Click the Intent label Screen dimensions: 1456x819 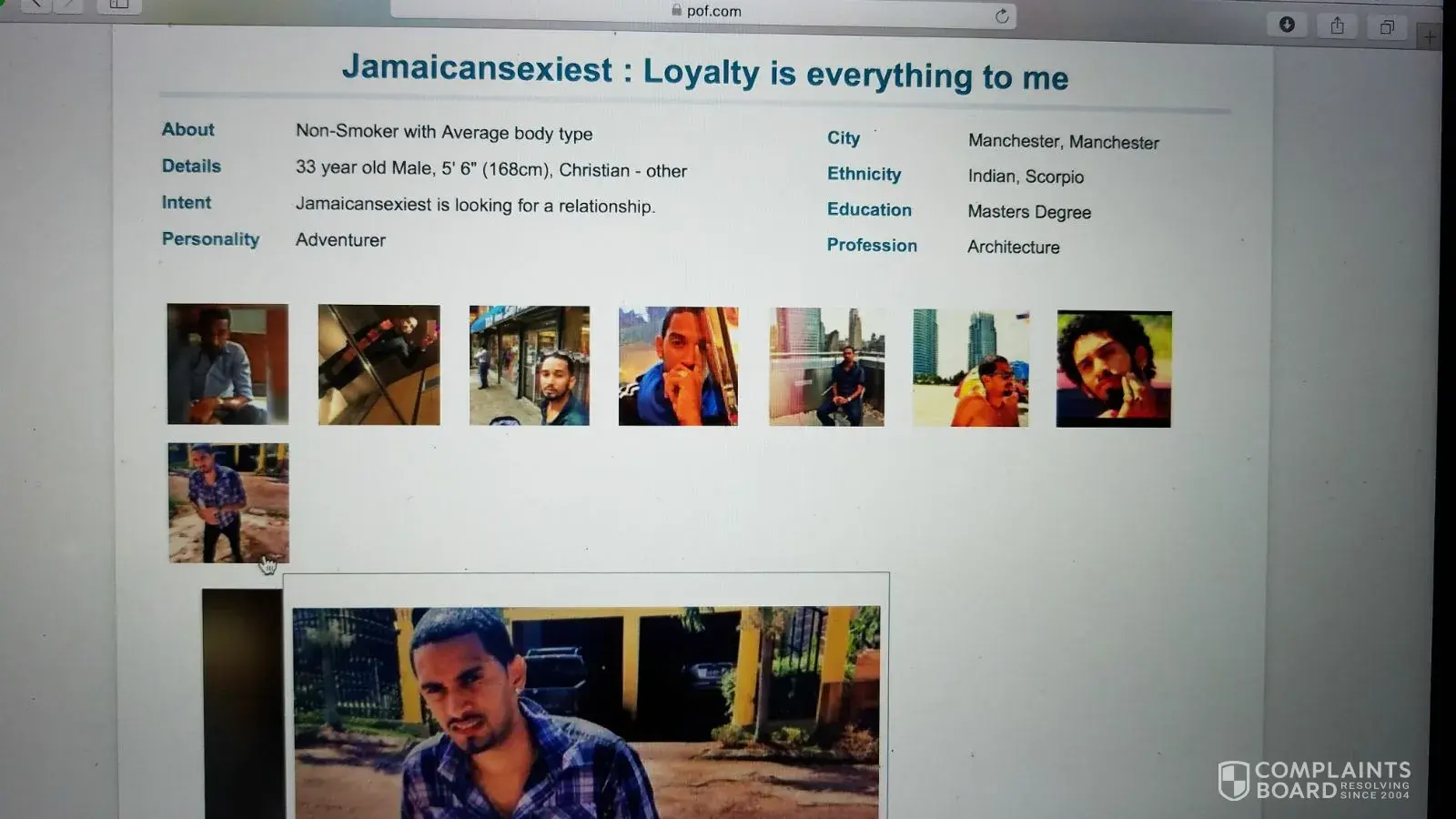coord(187,202)
